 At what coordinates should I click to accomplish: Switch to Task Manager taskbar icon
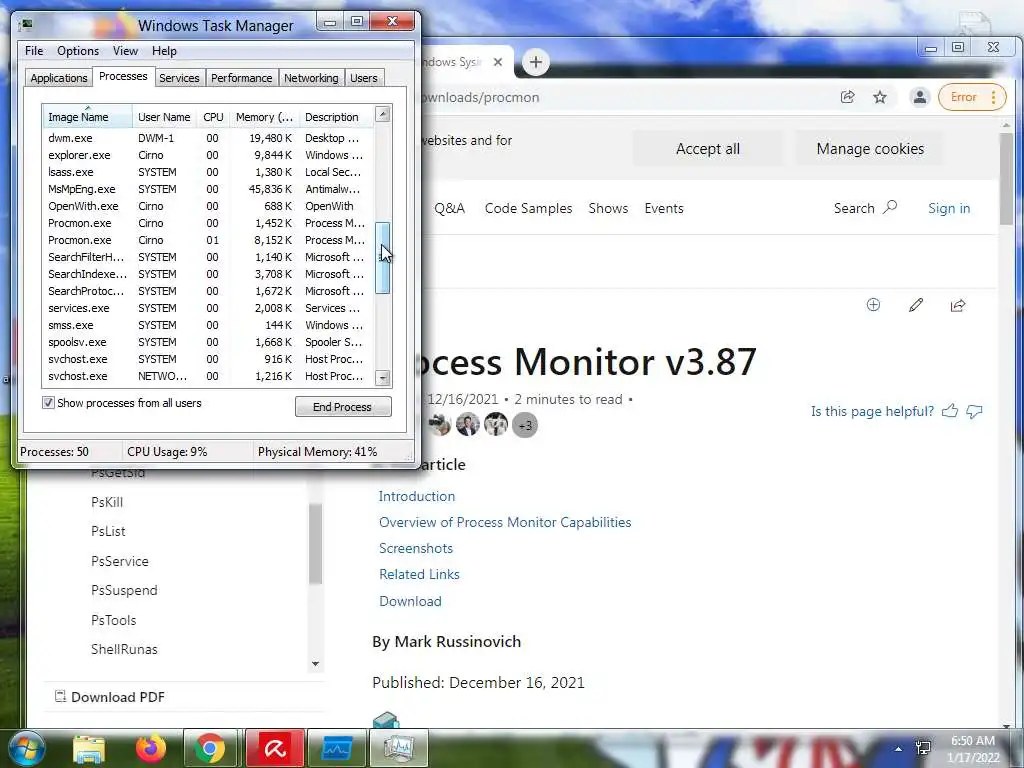399,748
